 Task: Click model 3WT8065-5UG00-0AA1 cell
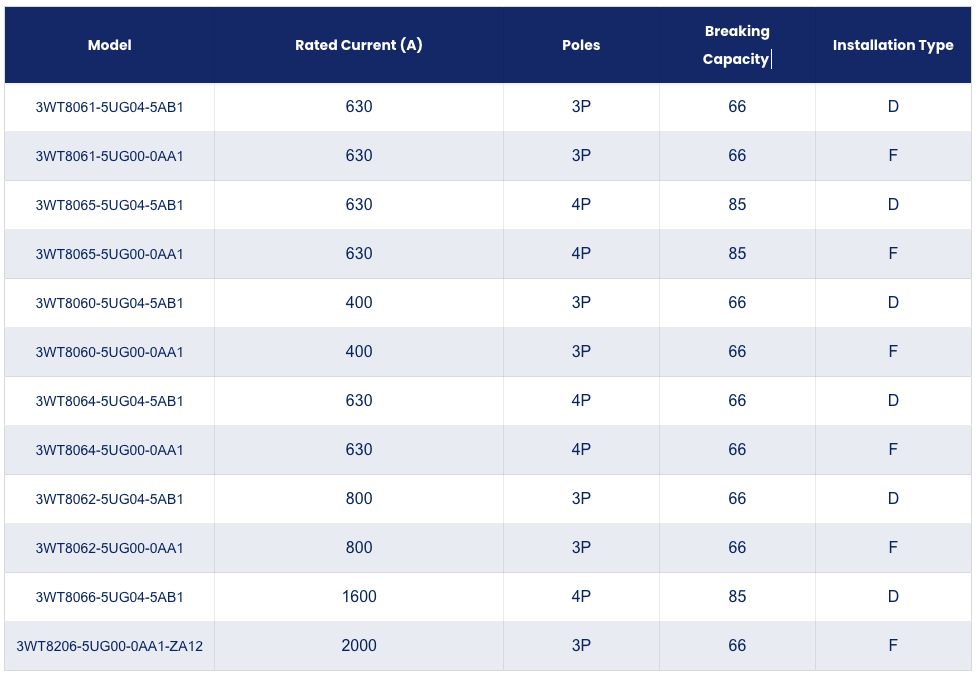(x=109, y=254)
